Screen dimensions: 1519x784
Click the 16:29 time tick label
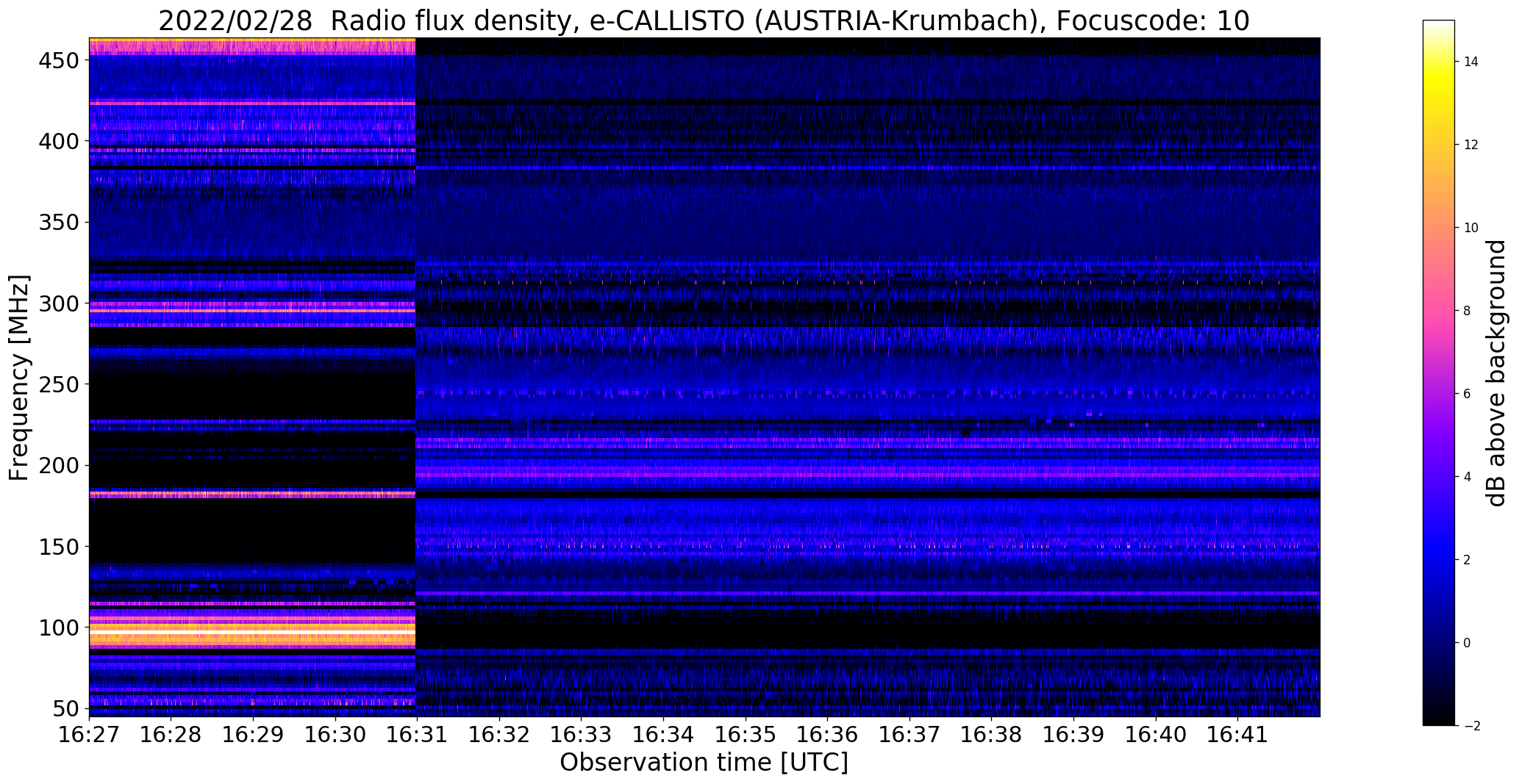(x=253, y=734)
